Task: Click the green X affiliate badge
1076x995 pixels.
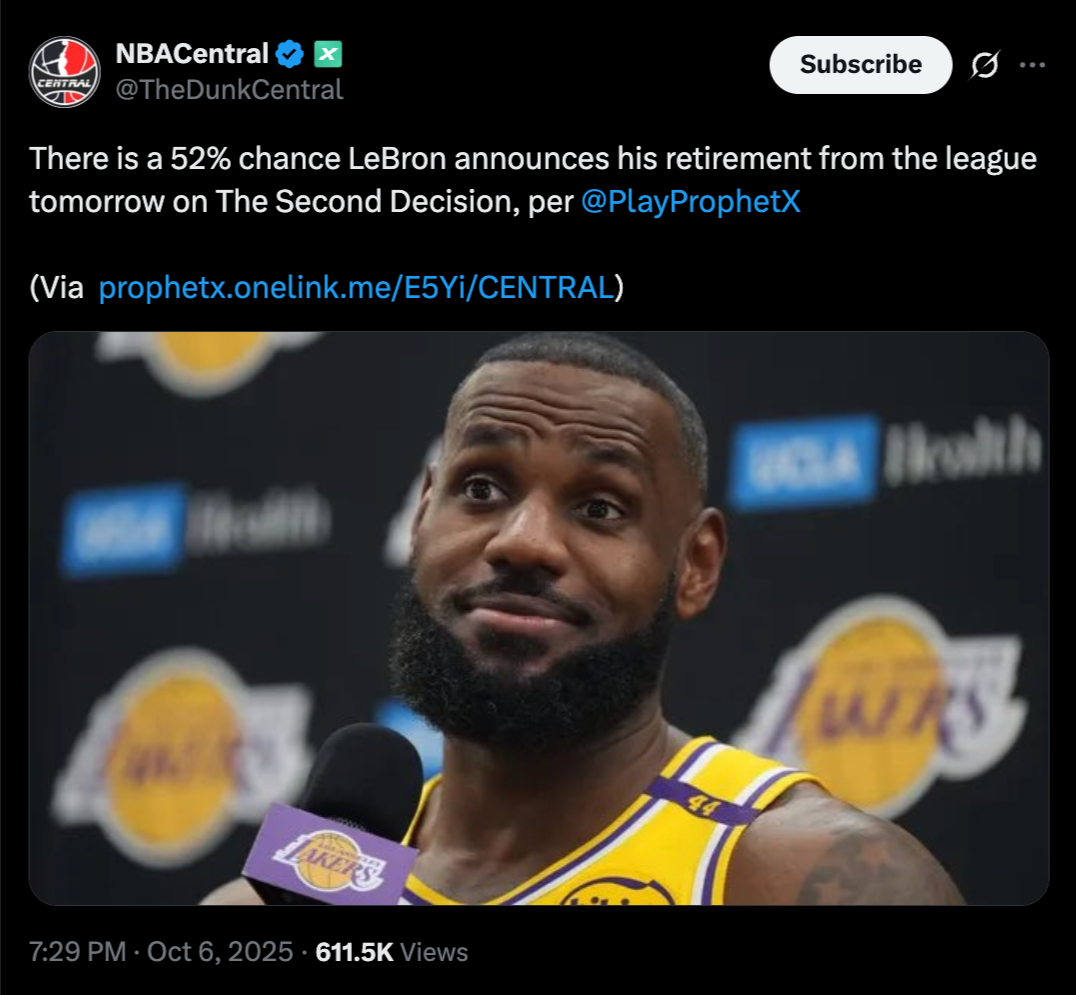Action: 328,54
